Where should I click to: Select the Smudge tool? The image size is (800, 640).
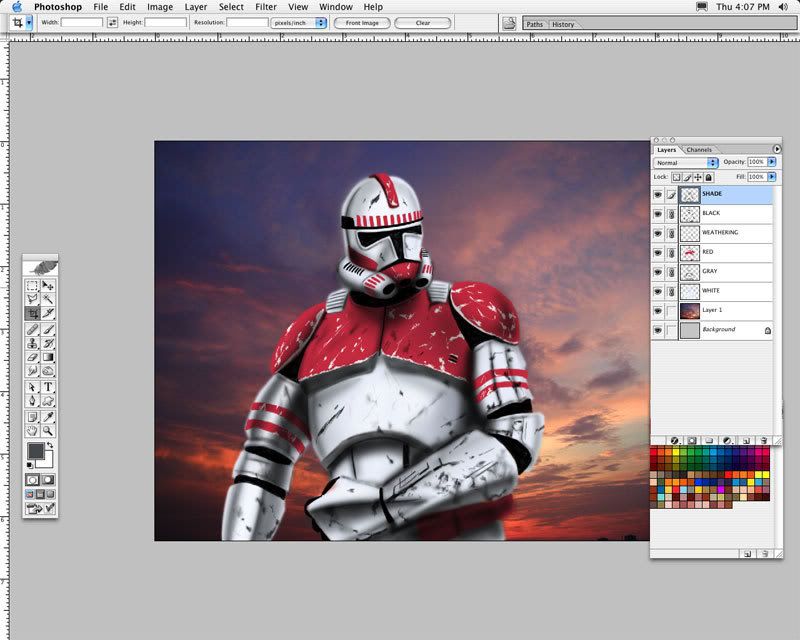(32, 371)
